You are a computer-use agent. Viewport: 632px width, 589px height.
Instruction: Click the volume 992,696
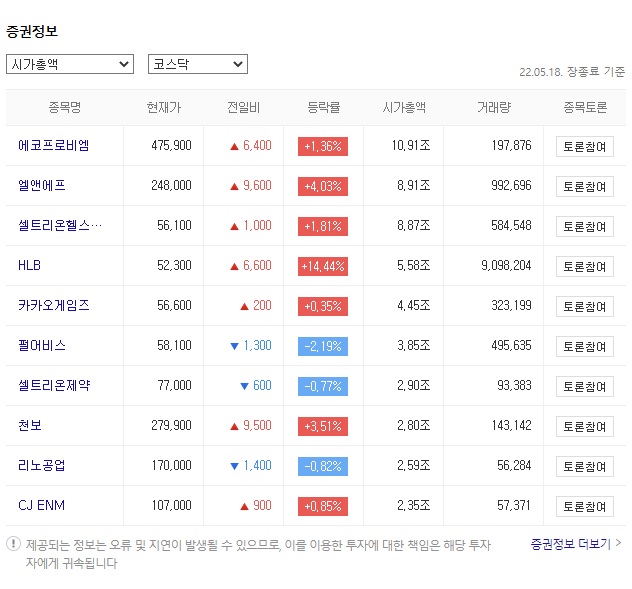click(511, 185)
